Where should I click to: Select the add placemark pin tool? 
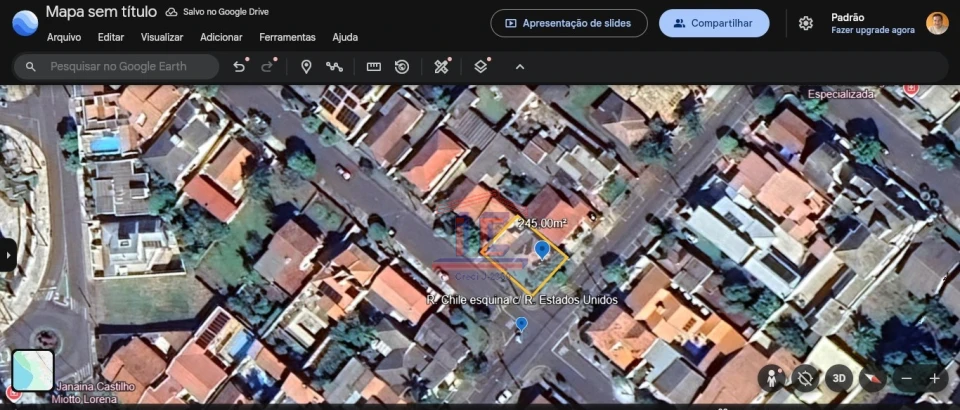point(306,67)
